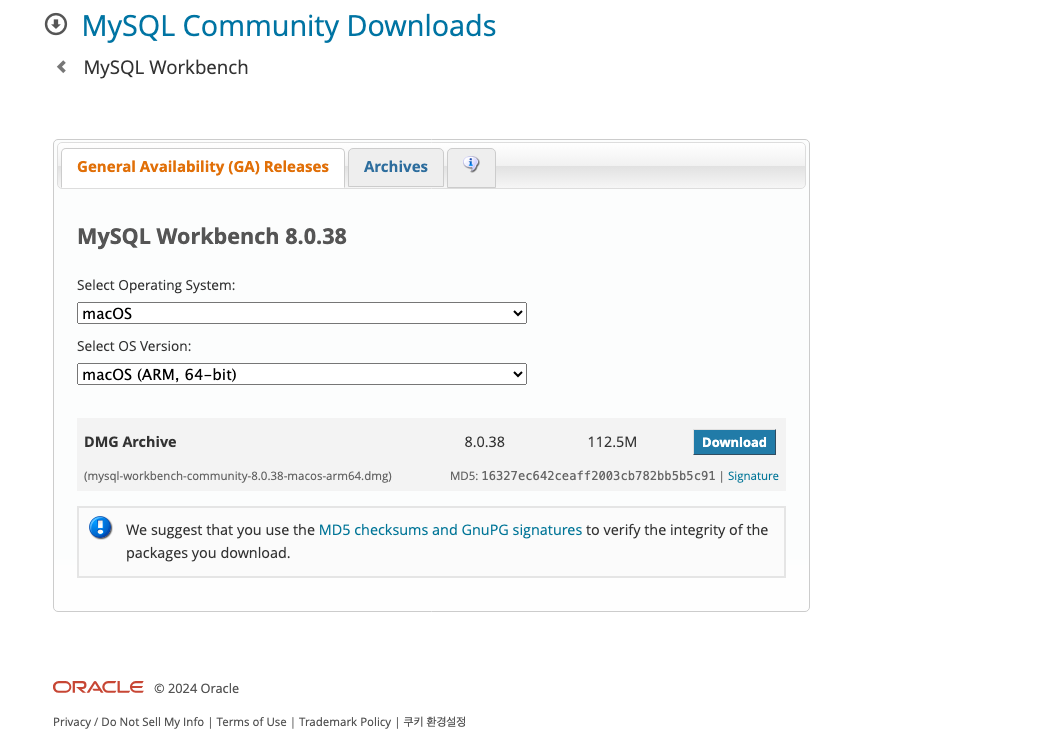The height and width of the screenshot is (753, 1039).
Task: Switch to General Availability (GA) Releases tab
Action: click(203, 167)
